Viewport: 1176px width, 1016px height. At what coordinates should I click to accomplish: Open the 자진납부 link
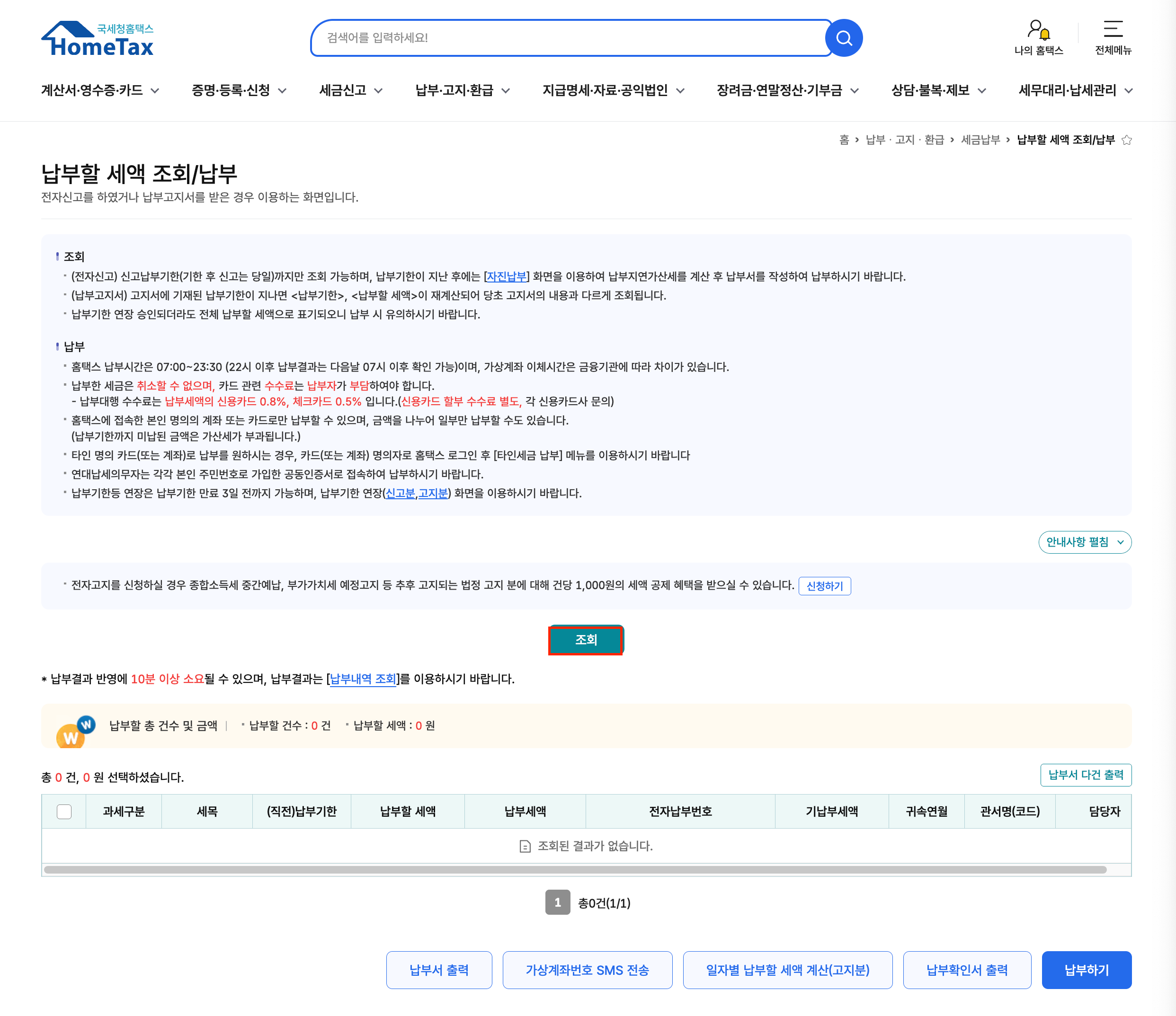[507, 277]
